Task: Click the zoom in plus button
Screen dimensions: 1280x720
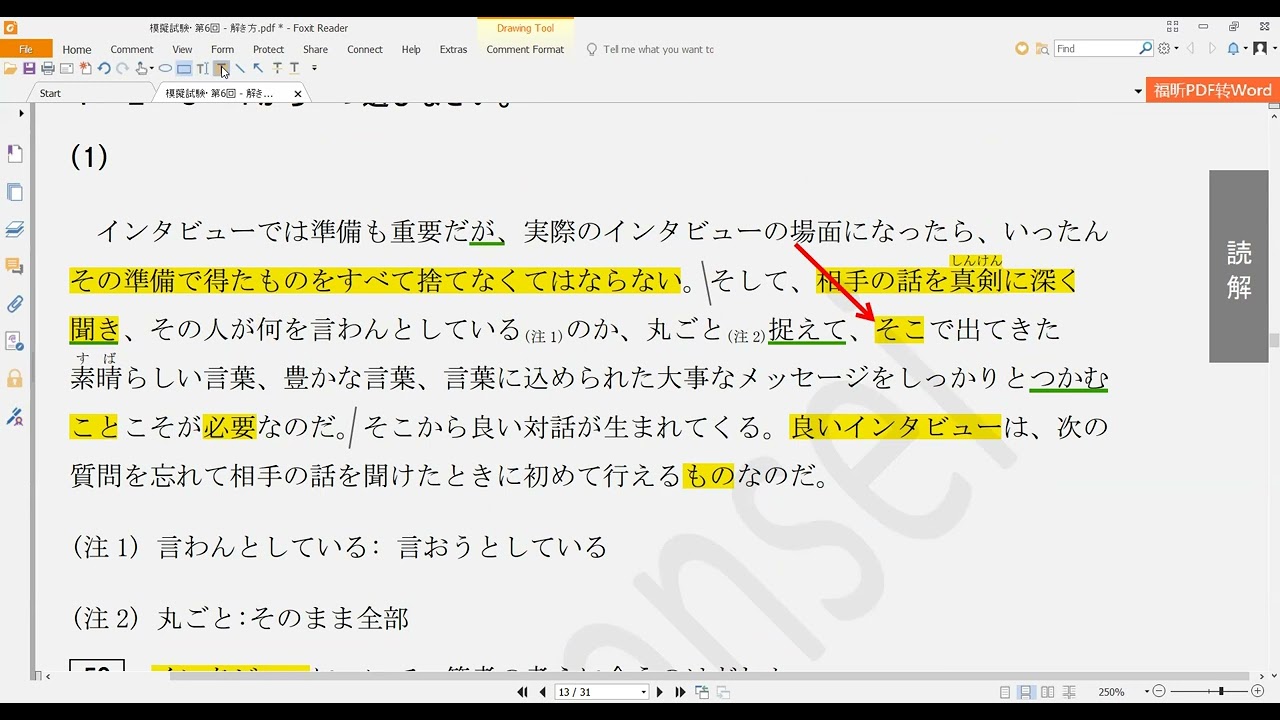Action: 1258,692
